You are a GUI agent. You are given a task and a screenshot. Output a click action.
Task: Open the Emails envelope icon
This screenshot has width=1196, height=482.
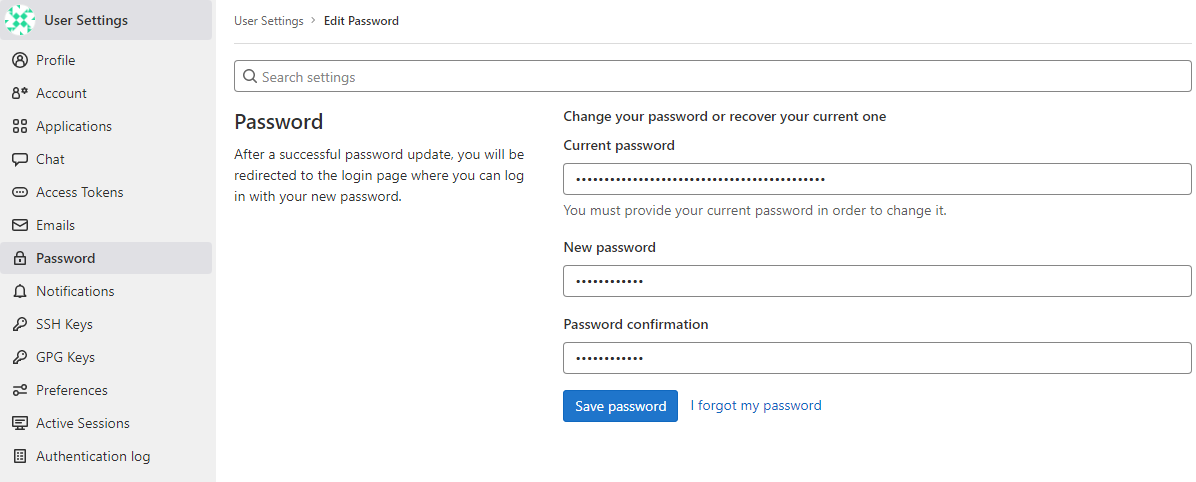coord(21,225)
